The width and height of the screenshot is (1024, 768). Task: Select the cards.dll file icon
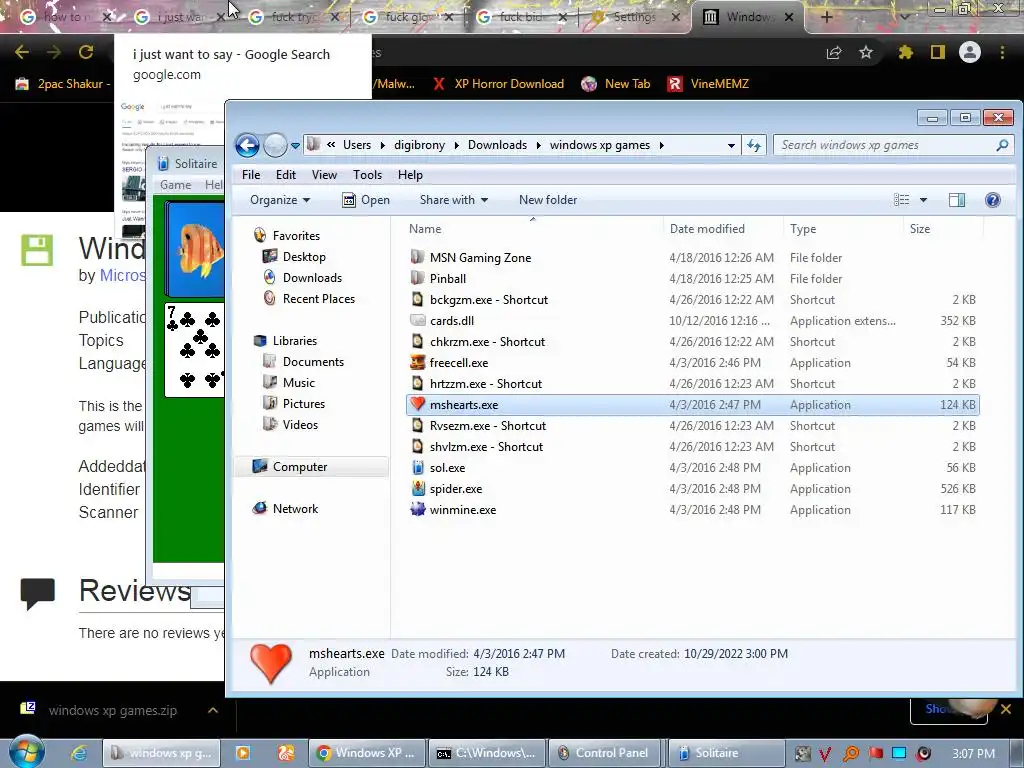pyautogui.click(x=417, y=320)
